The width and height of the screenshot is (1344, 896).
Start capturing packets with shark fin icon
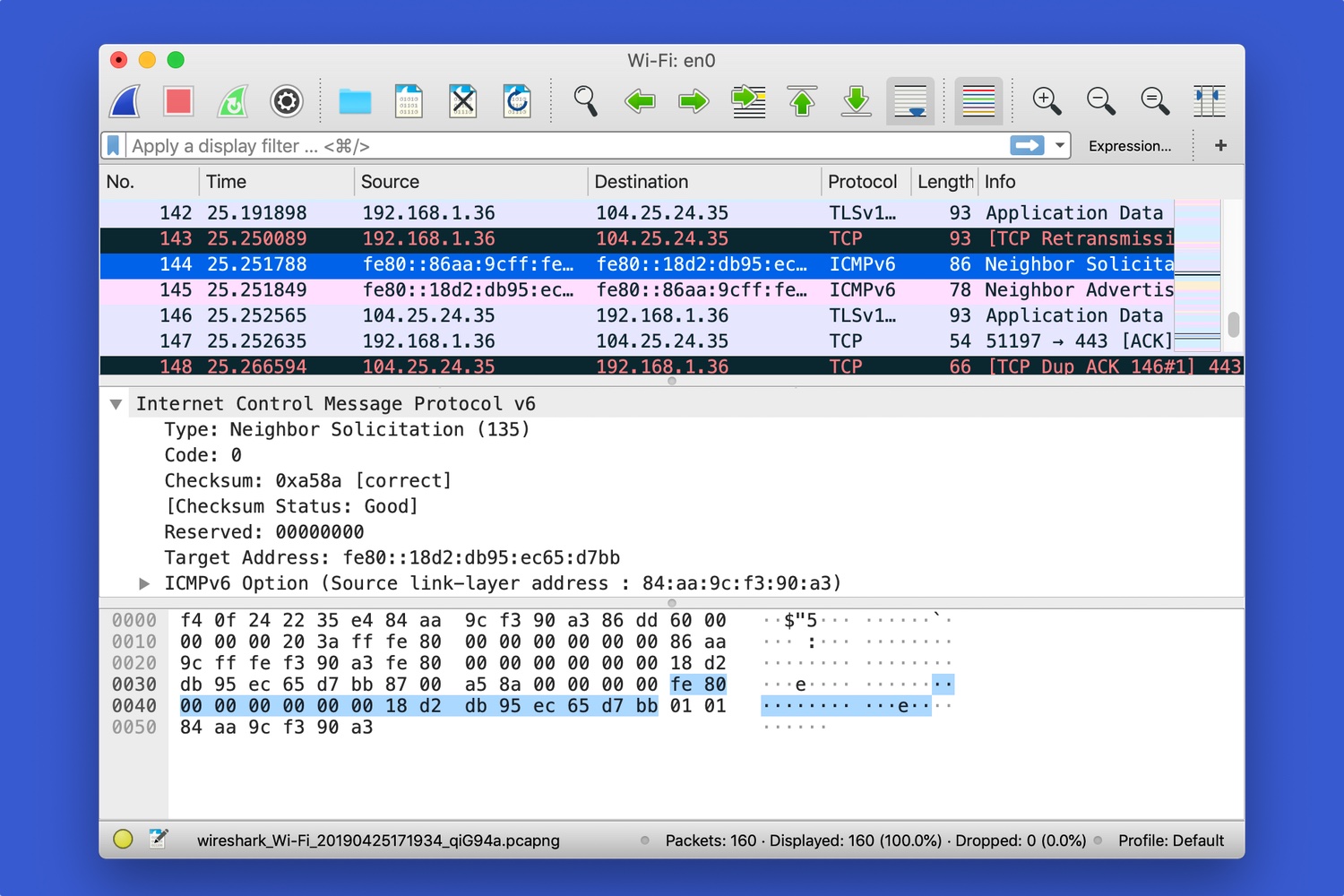125,101
